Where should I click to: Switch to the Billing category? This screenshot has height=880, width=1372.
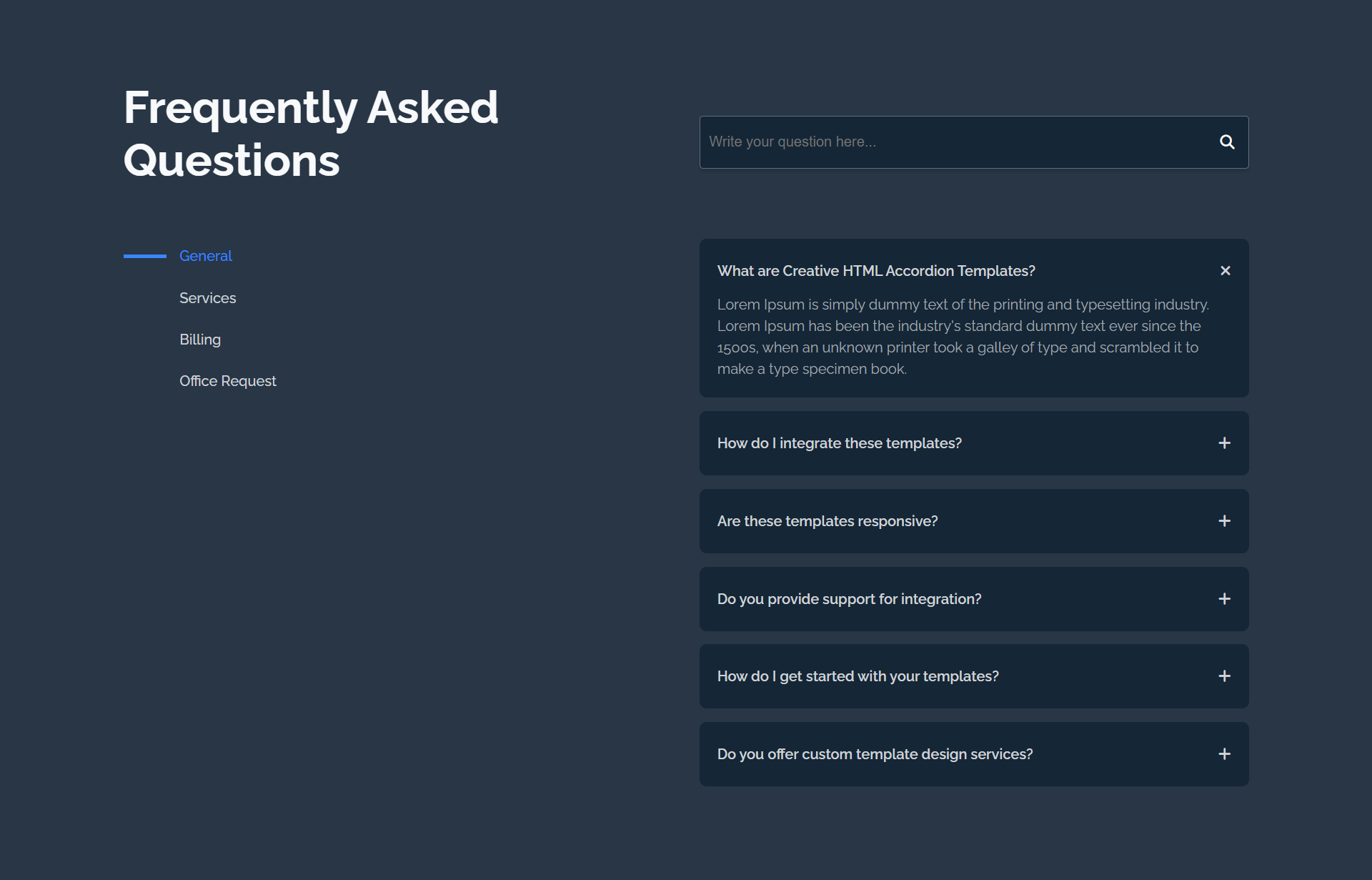point(200,340)
